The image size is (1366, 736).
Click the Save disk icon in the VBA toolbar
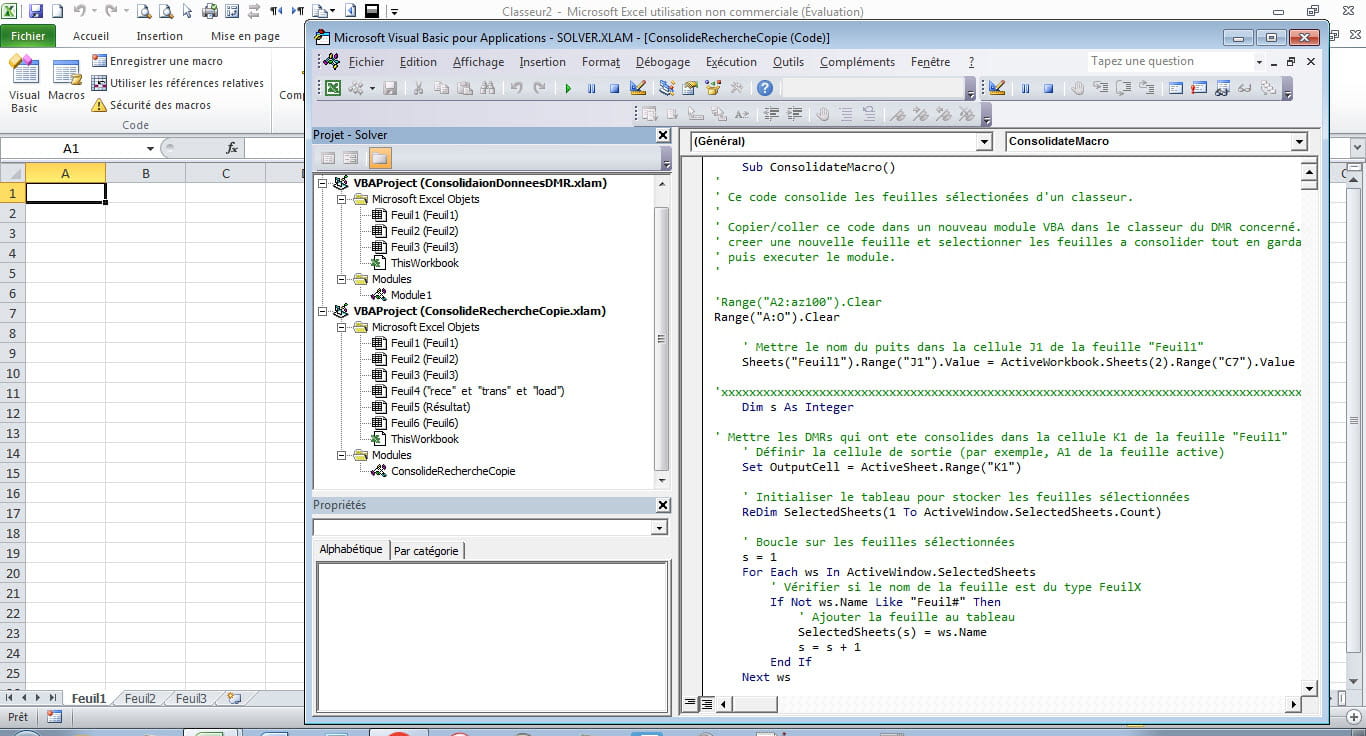[x=390, y=88]
